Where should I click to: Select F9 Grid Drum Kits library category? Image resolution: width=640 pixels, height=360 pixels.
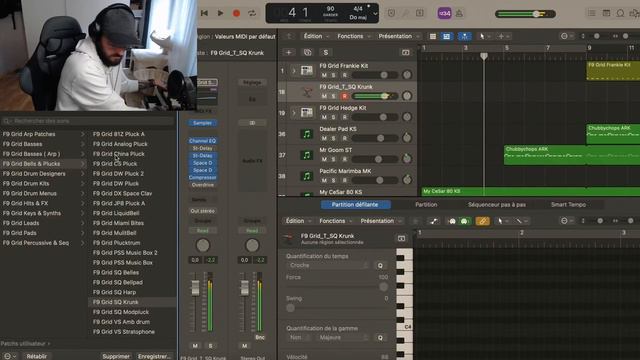(x=43, y=184)
